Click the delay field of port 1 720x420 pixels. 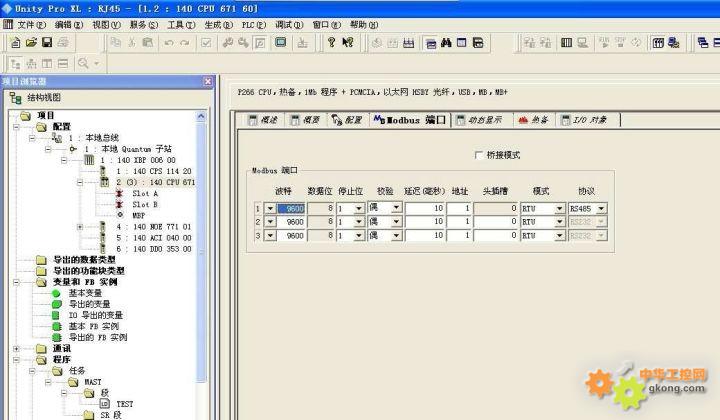click(x=425, y=208)
